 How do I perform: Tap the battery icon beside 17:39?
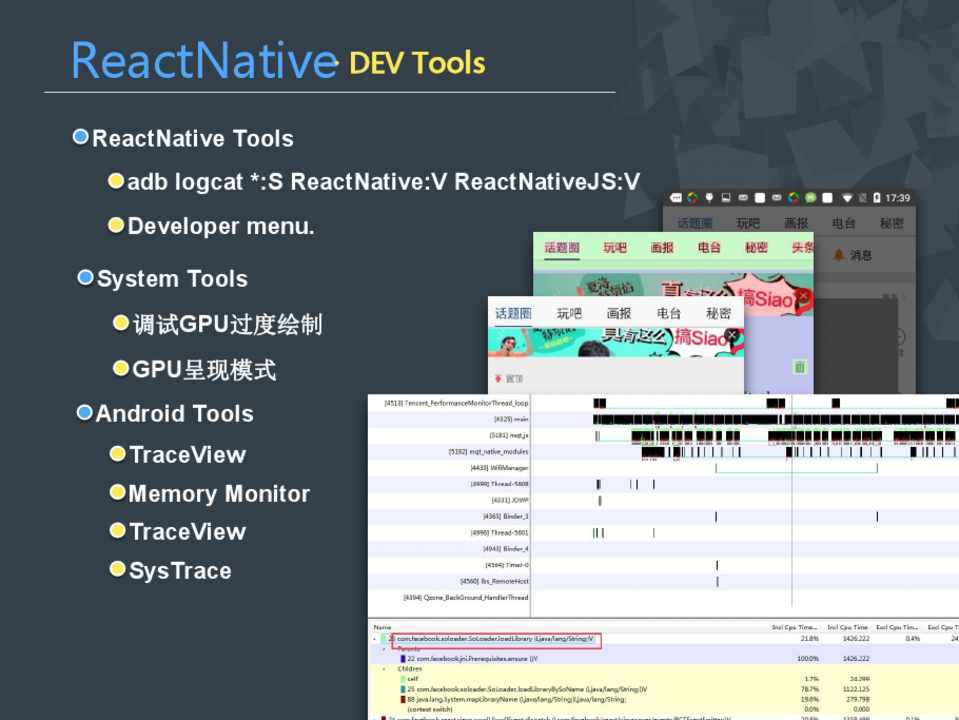pyautogui.click(x=877, y=198)
